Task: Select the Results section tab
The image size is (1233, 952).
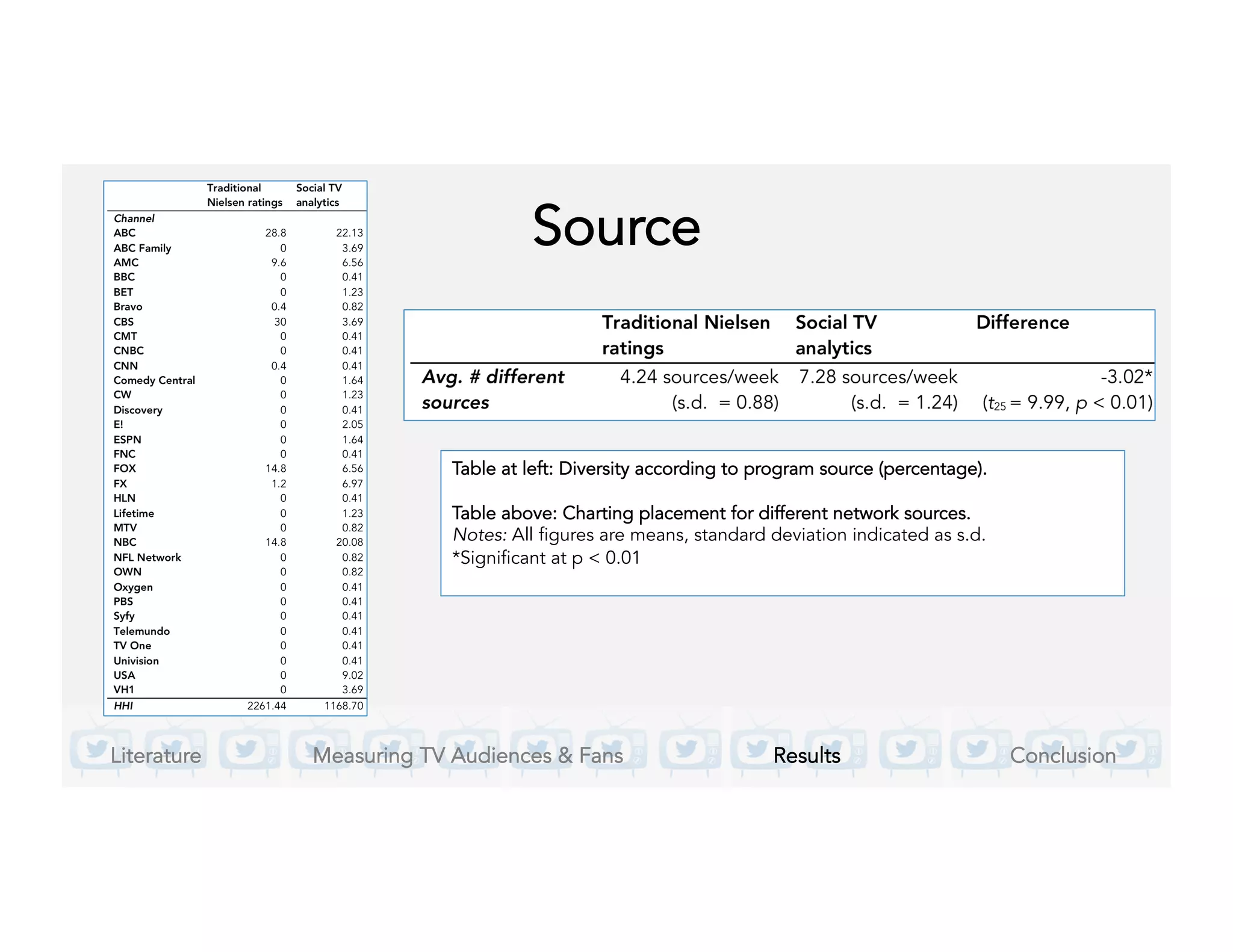Action: pyautogui.click(x=807, y=755)
